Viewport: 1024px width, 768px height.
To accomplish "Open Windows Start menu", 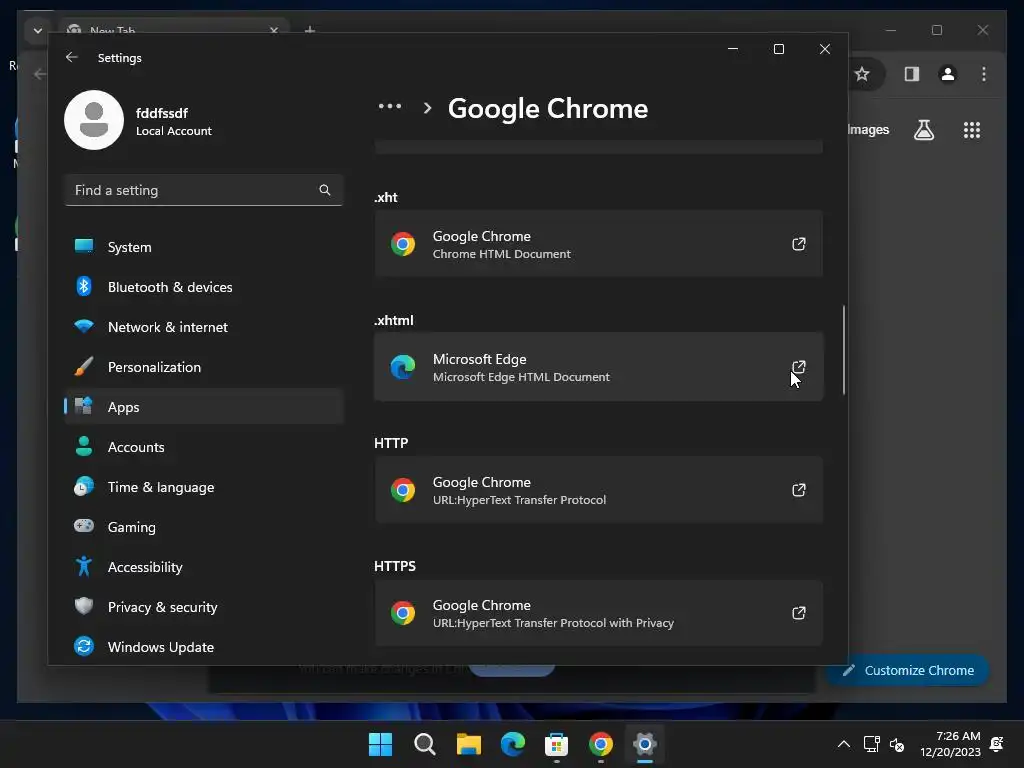I will click(380, 744).
